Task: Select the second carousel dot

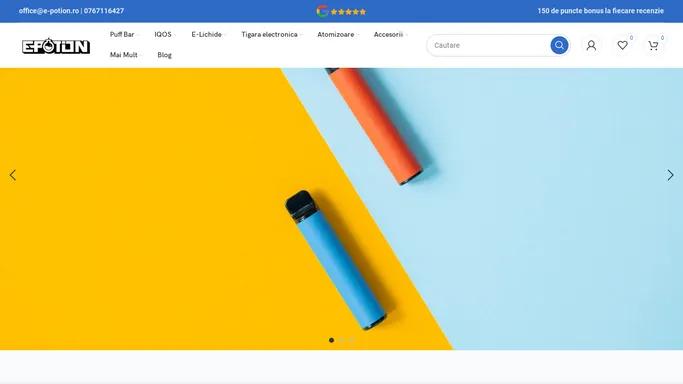Action: [342, 340]
